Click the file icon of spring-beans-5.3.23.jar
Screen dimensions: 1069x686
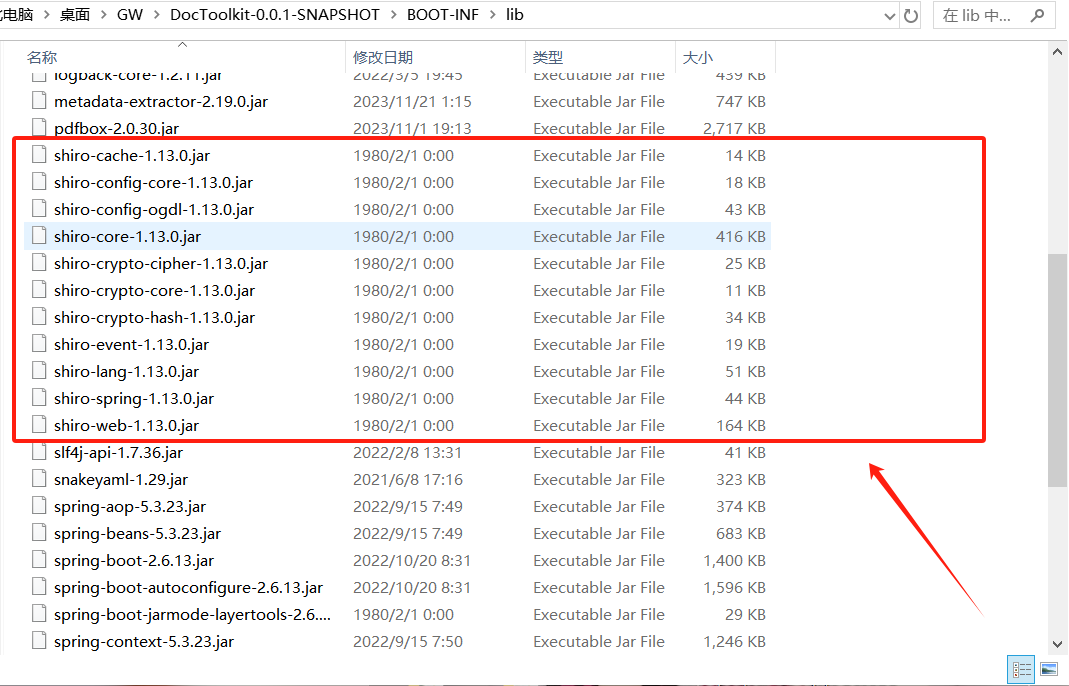(x=40, y=533)
